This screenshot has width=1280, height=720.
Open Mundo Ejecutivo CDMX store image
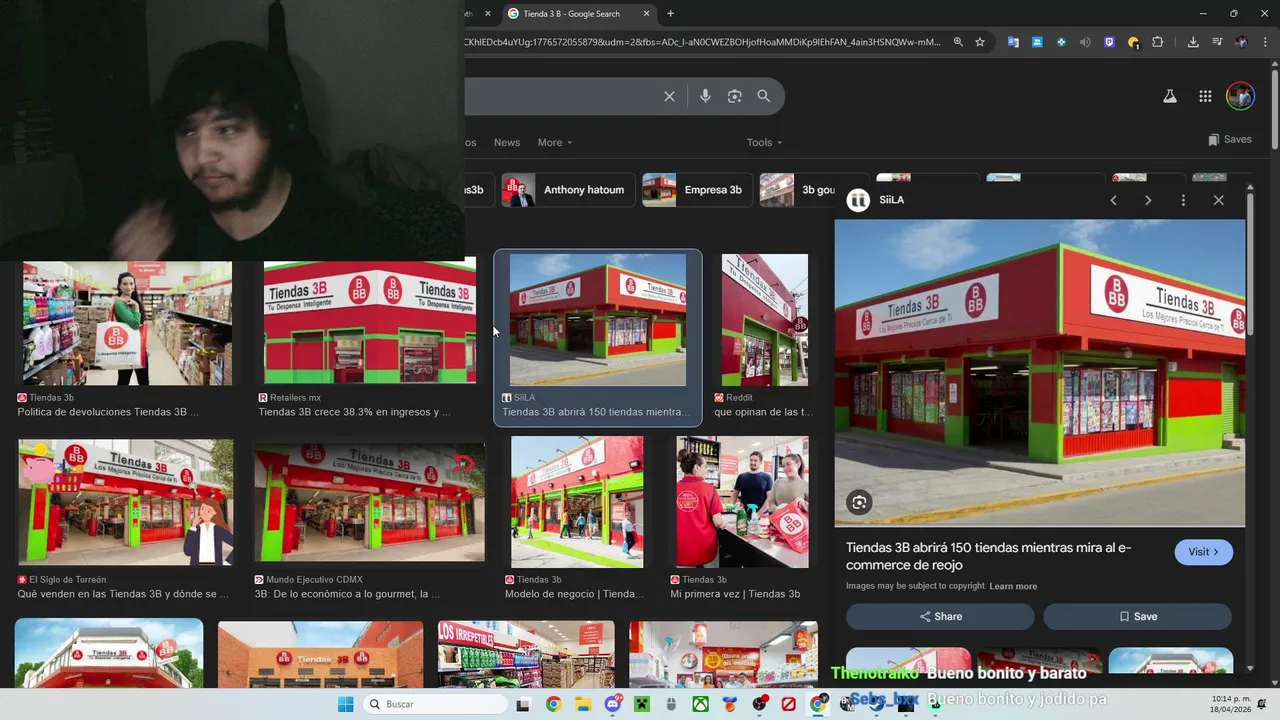(x=369, y=501)
